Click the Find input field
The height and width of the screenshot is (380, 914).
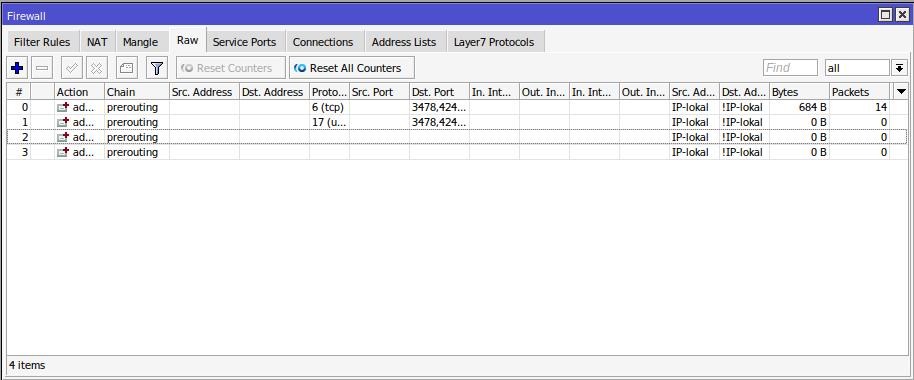click(790, 68)
